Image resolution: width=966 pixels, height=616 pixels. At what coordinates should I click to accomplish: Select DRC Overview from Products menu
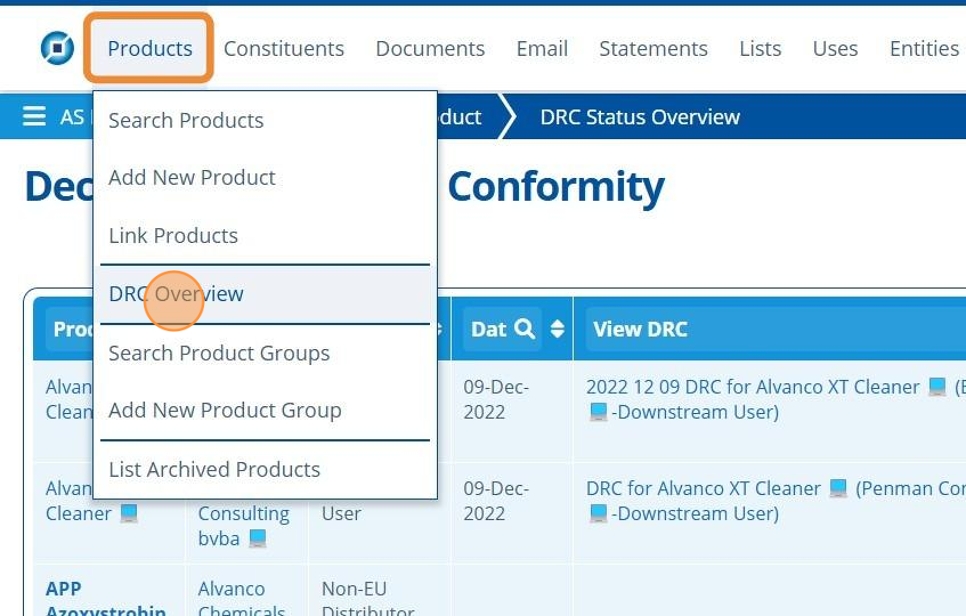pyautogui.click(x=176, y=294)
